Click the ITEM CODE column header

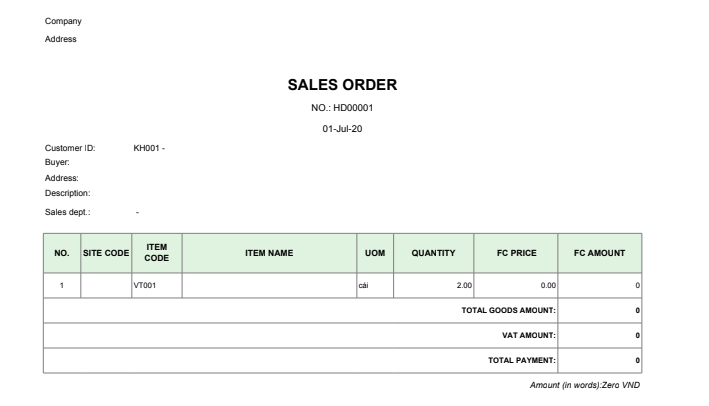(156, 253)
